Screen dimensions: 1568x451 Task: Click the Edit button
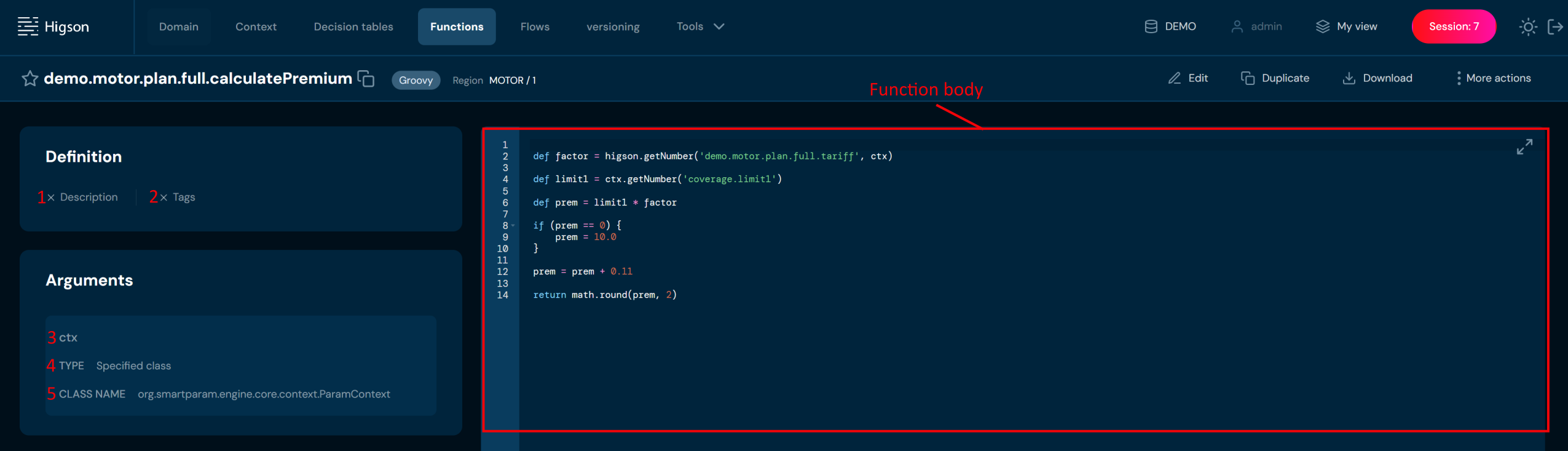pyautogui.click(x=1188, y=78)
